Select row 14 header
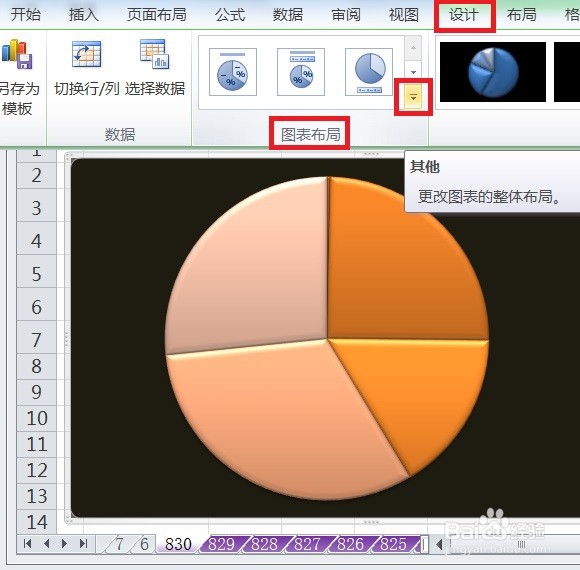The height and width of the screenshot is (570, 580). click(x=36, y=522)
